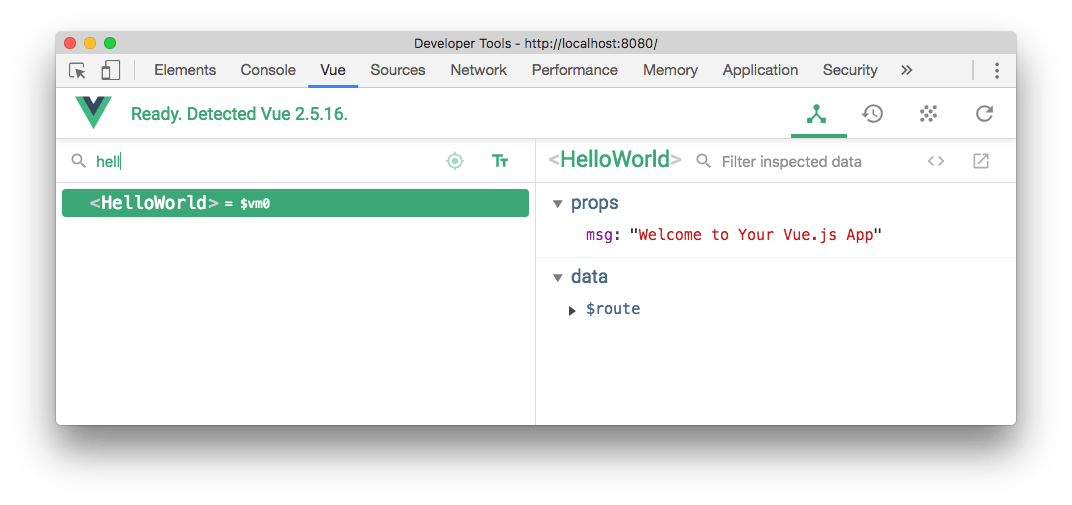Select the HelloWorld component row
The width and height of the screenshot is (1072, 505).
(x=295, y=203)
